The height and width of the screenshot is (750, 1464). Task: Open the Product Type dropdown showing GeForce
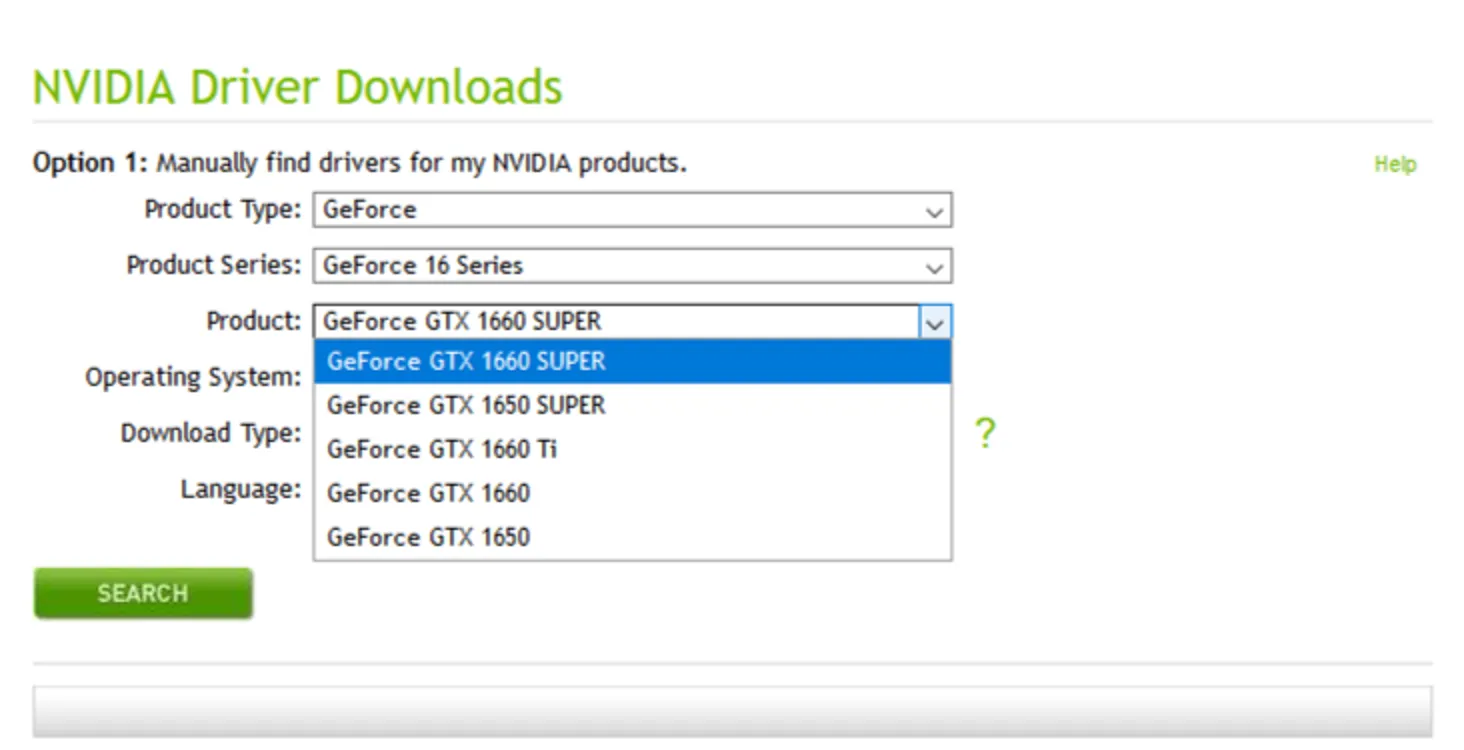(632, 210)
